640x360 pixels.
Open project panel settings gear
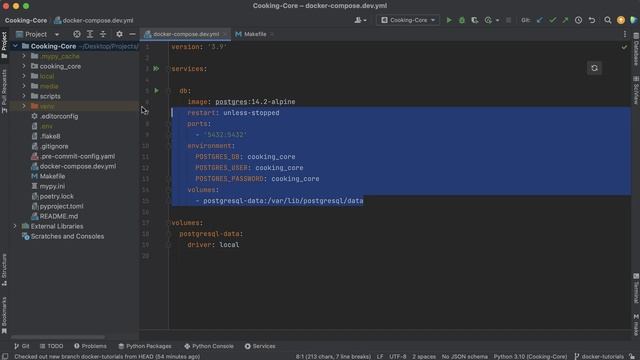pyautogui.click(x=119, y=34)
